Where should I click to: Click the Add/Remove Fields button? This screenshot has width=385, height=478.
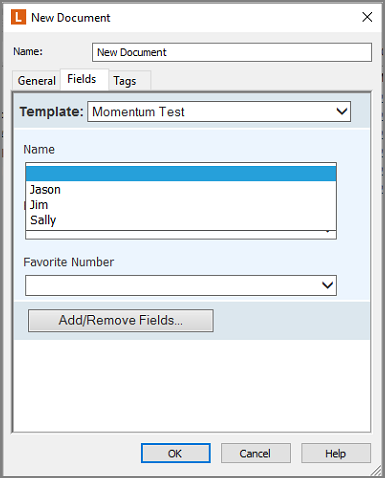tap(121, 320)
